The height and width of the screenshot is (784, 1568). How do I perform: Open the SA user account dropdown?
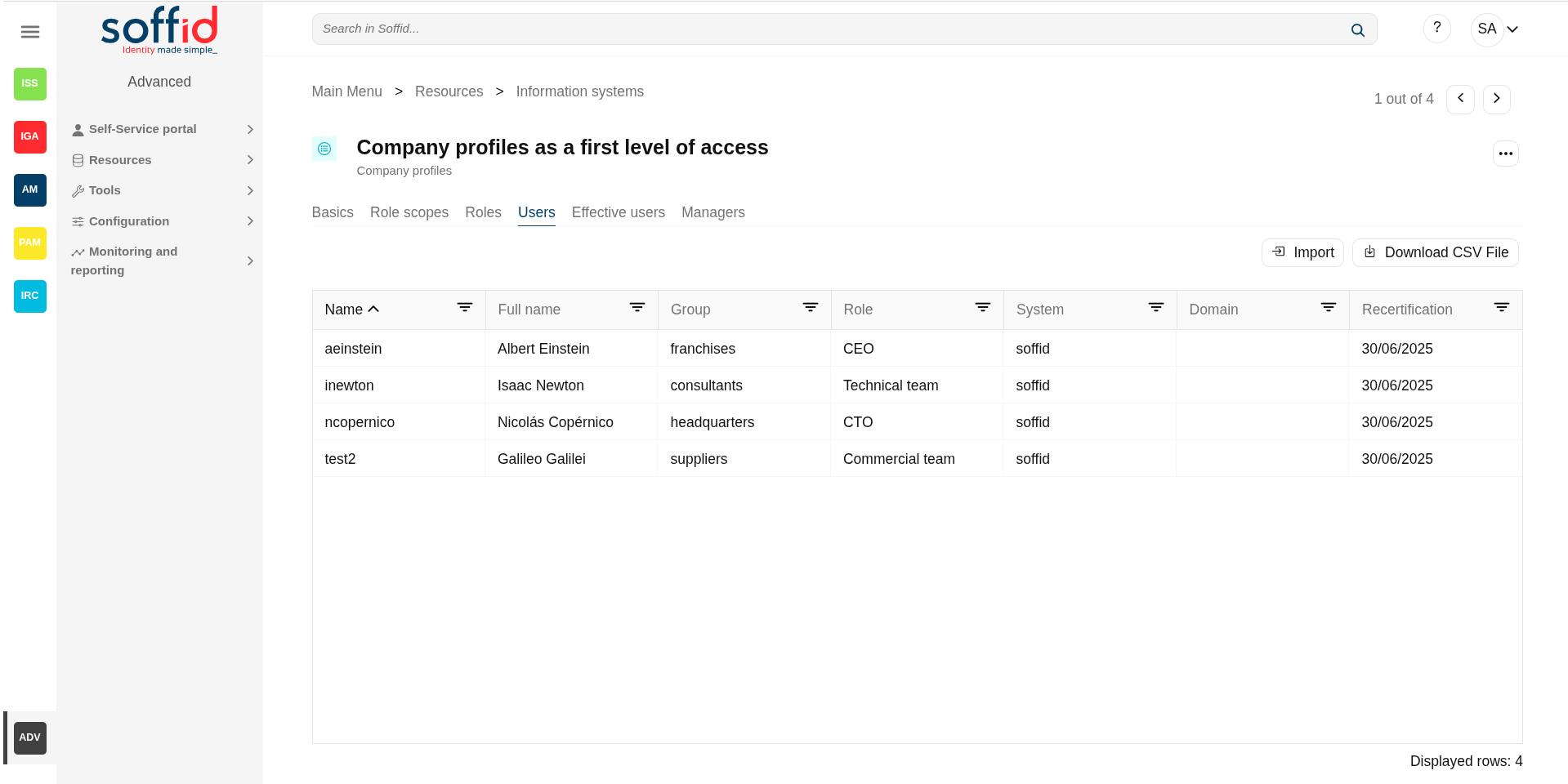click(1495, 29)
